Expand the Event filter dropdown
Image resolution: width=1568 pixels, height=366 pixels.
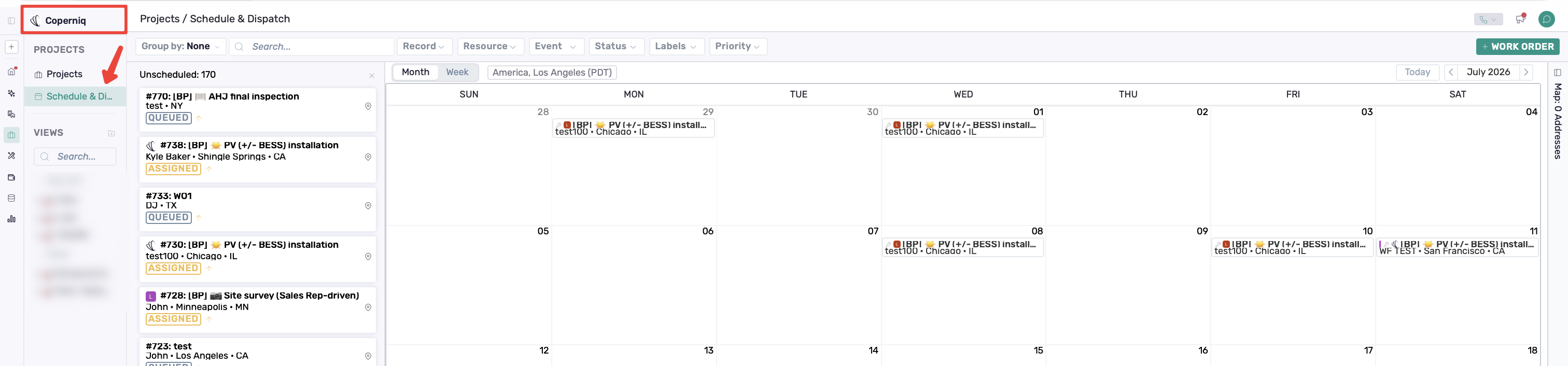tap(556, 46)
